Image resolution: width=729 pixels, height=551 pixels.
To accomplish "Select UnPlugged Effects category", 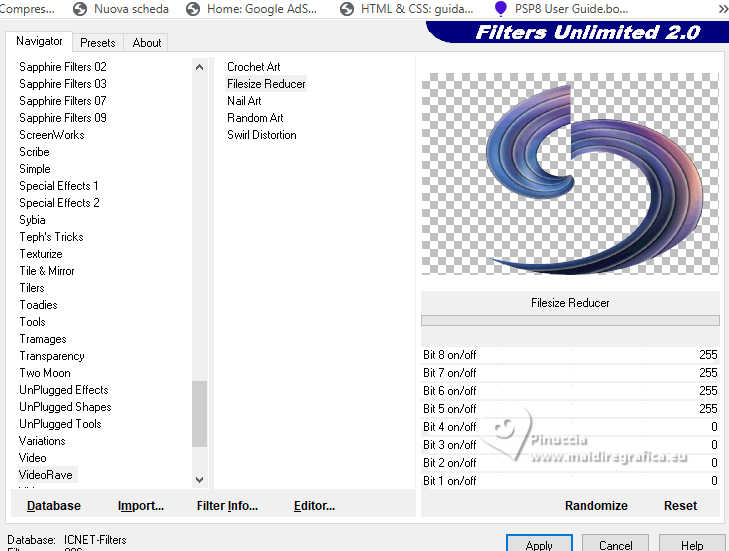I will click(x=64, y=390).
